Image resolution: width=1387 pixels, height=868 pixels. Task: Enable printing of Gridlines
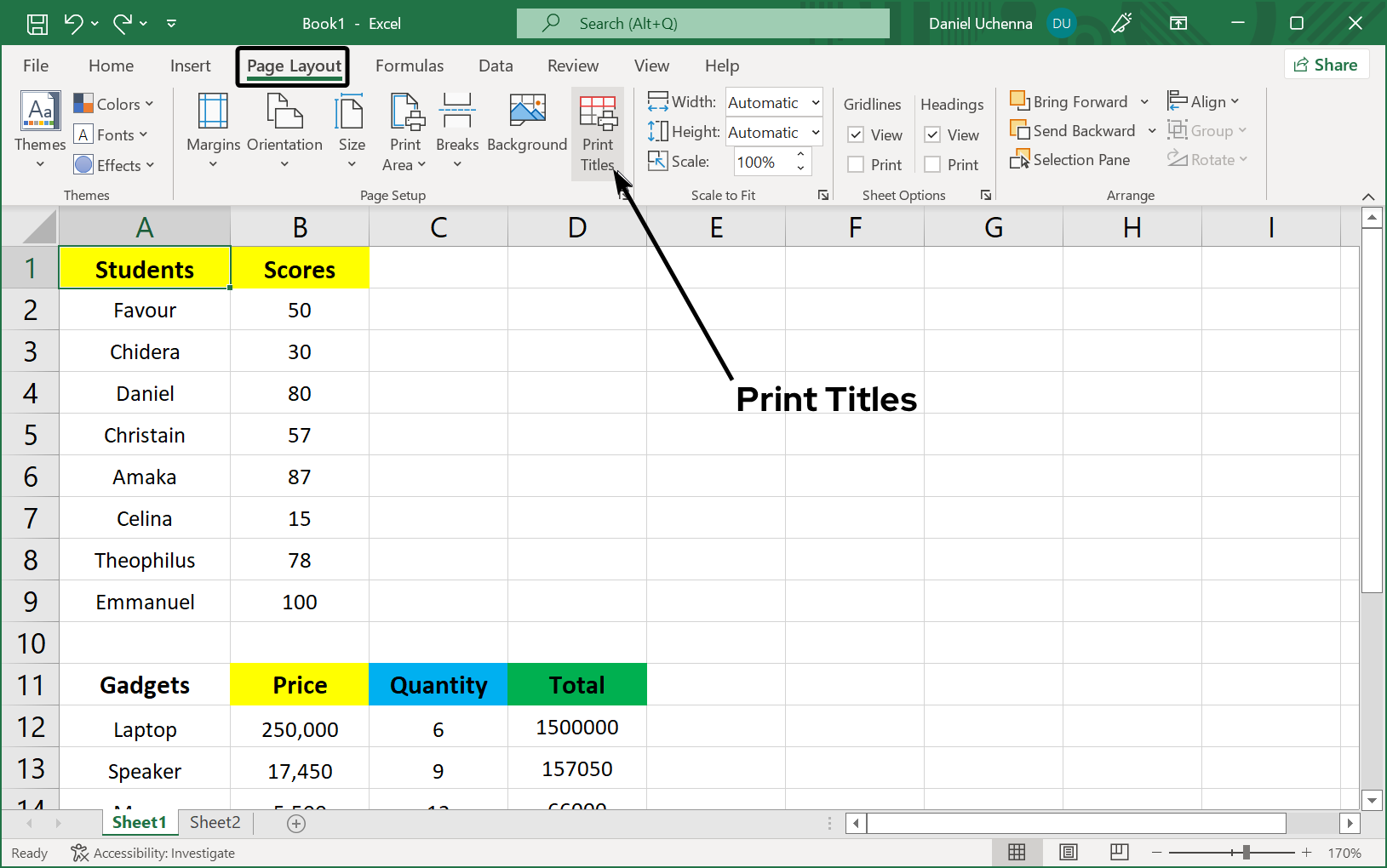point(856,164)
